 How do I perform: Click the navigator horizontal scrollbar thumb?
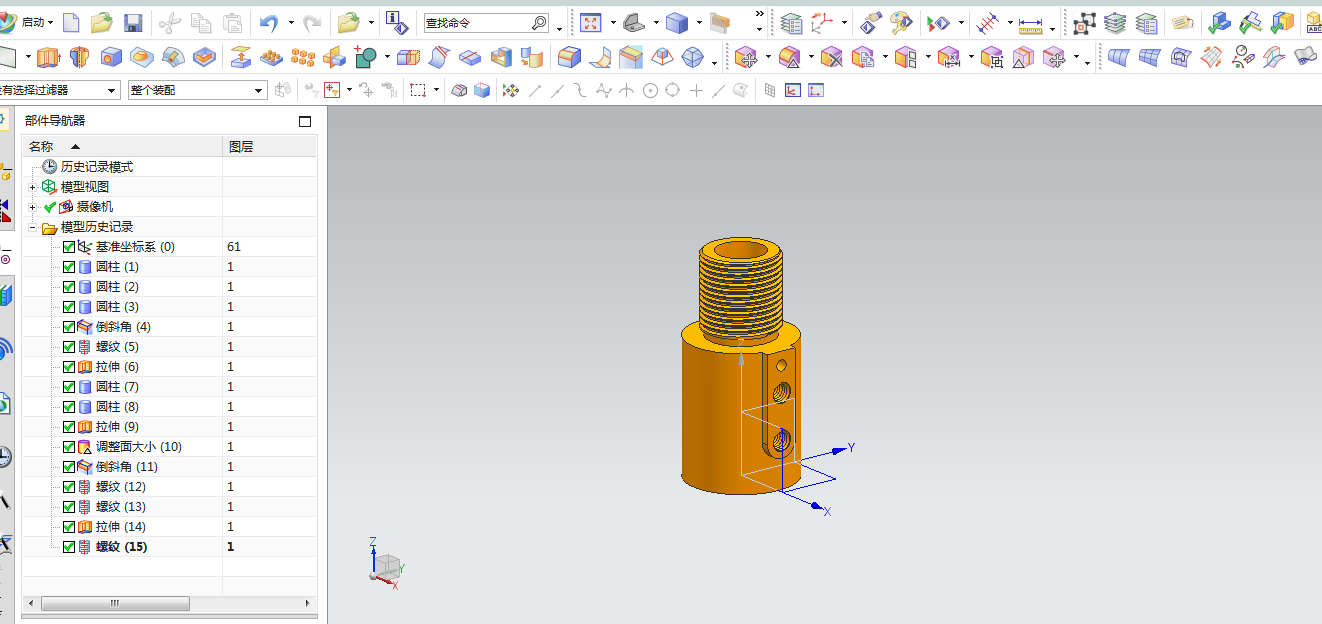click(x=115, y=603)
